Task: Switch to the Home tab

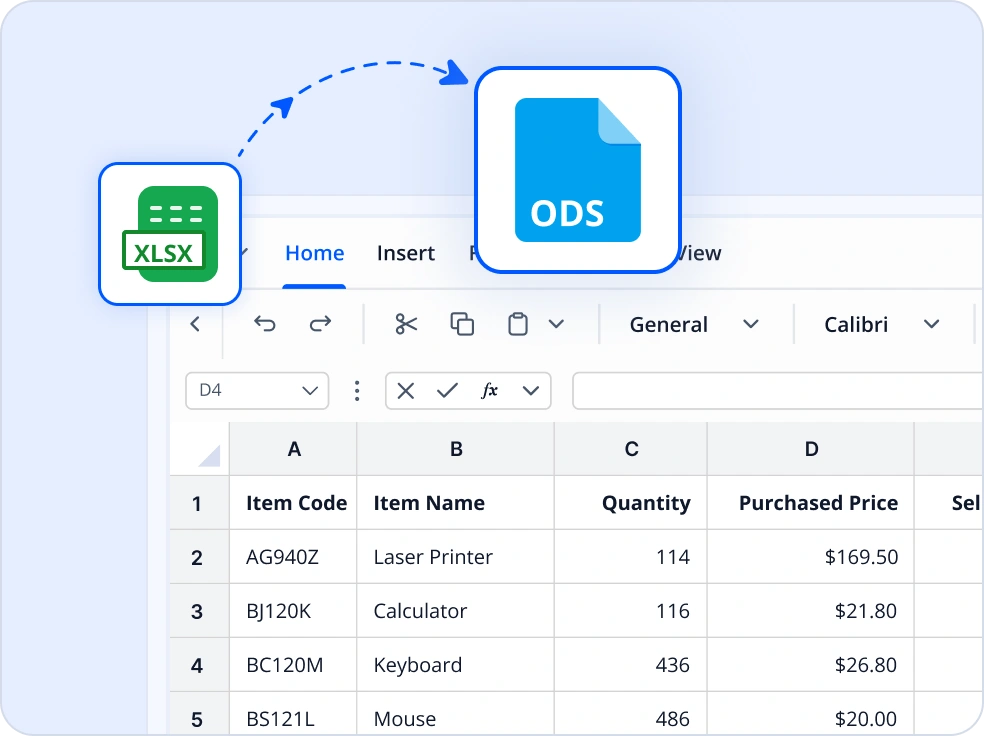Action: point(314,253)
